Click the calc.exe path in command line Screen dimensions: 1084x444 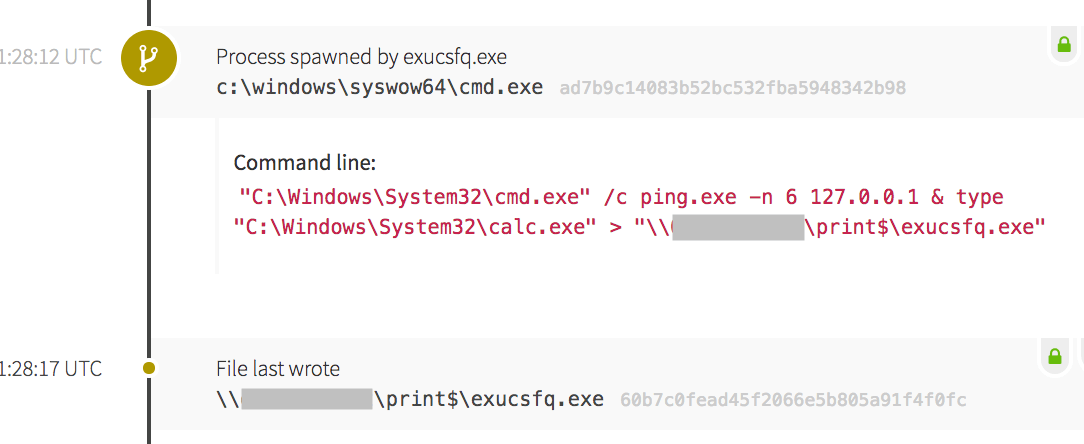click(x=409, y=227)
